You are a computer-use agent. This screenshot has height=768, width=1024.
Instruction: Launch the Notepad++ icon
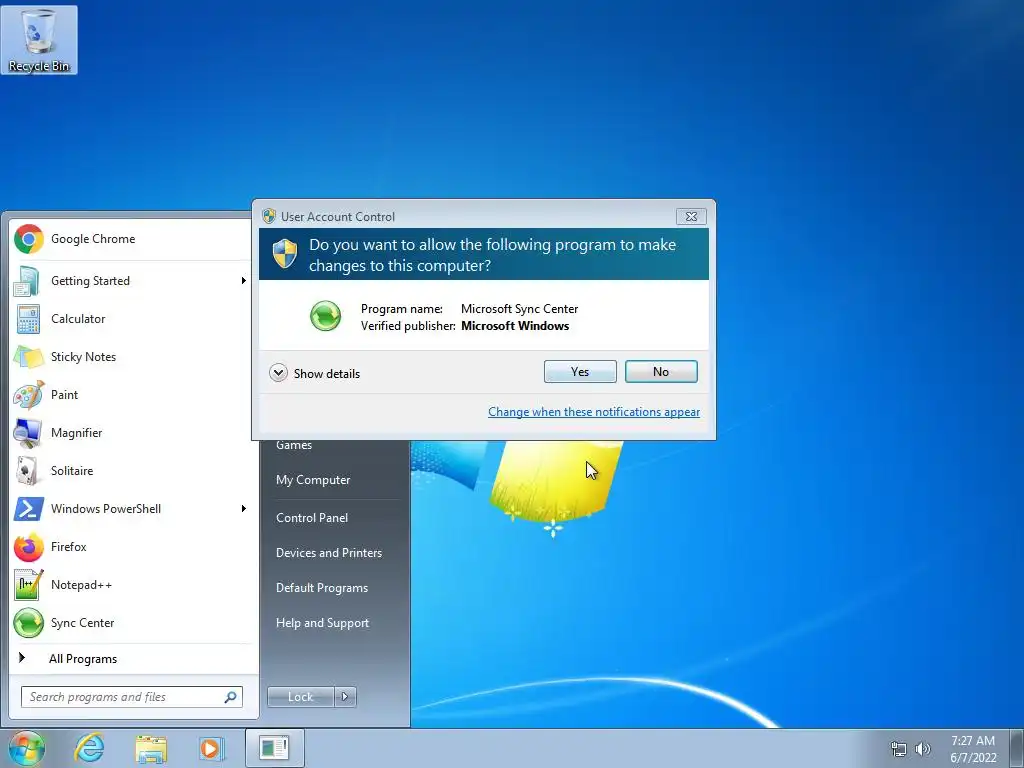[28, 584]
